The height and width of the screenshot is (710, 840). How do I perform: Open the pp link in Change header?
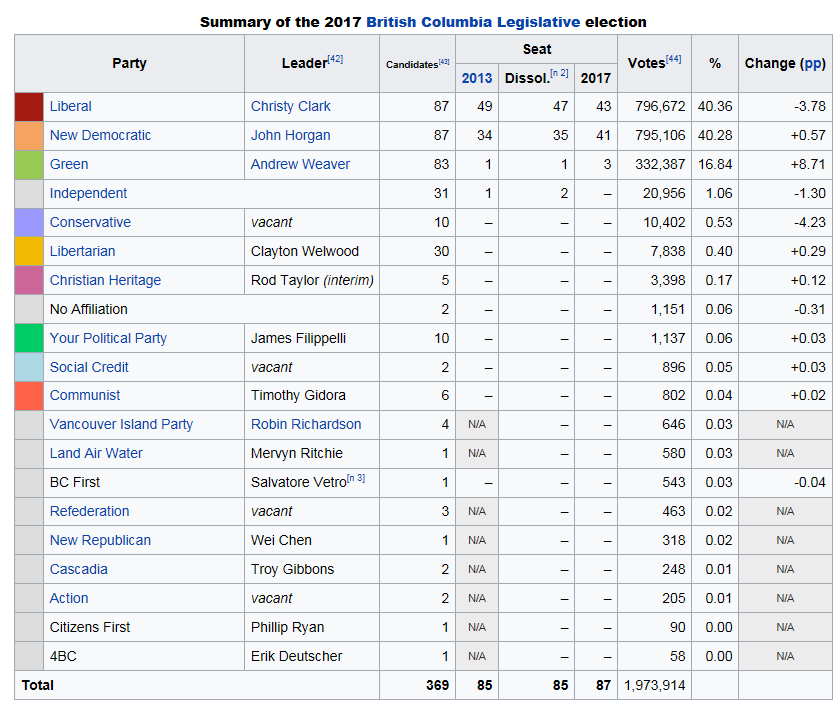click(812, 63)
